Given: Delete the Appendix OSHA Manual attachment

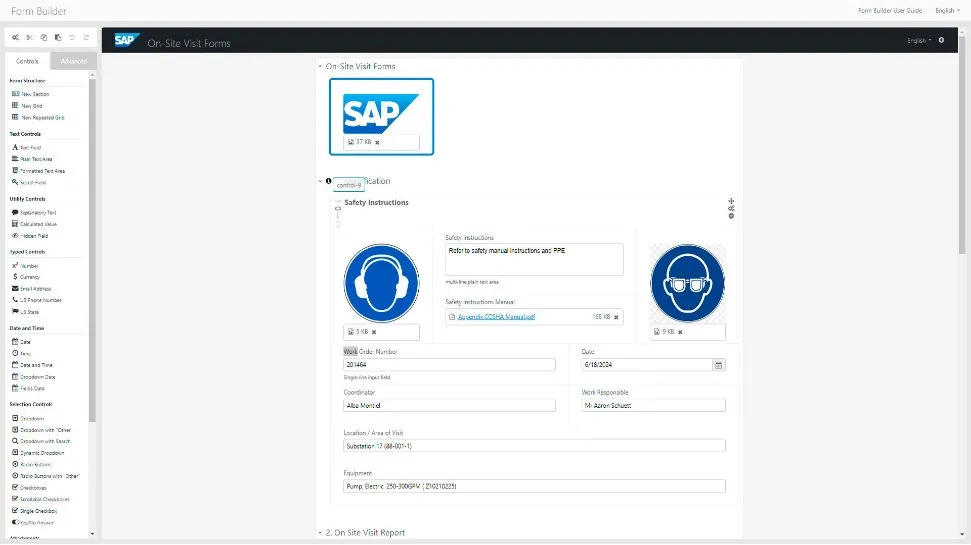Looking at the screenshot, I should click(616, 317).
